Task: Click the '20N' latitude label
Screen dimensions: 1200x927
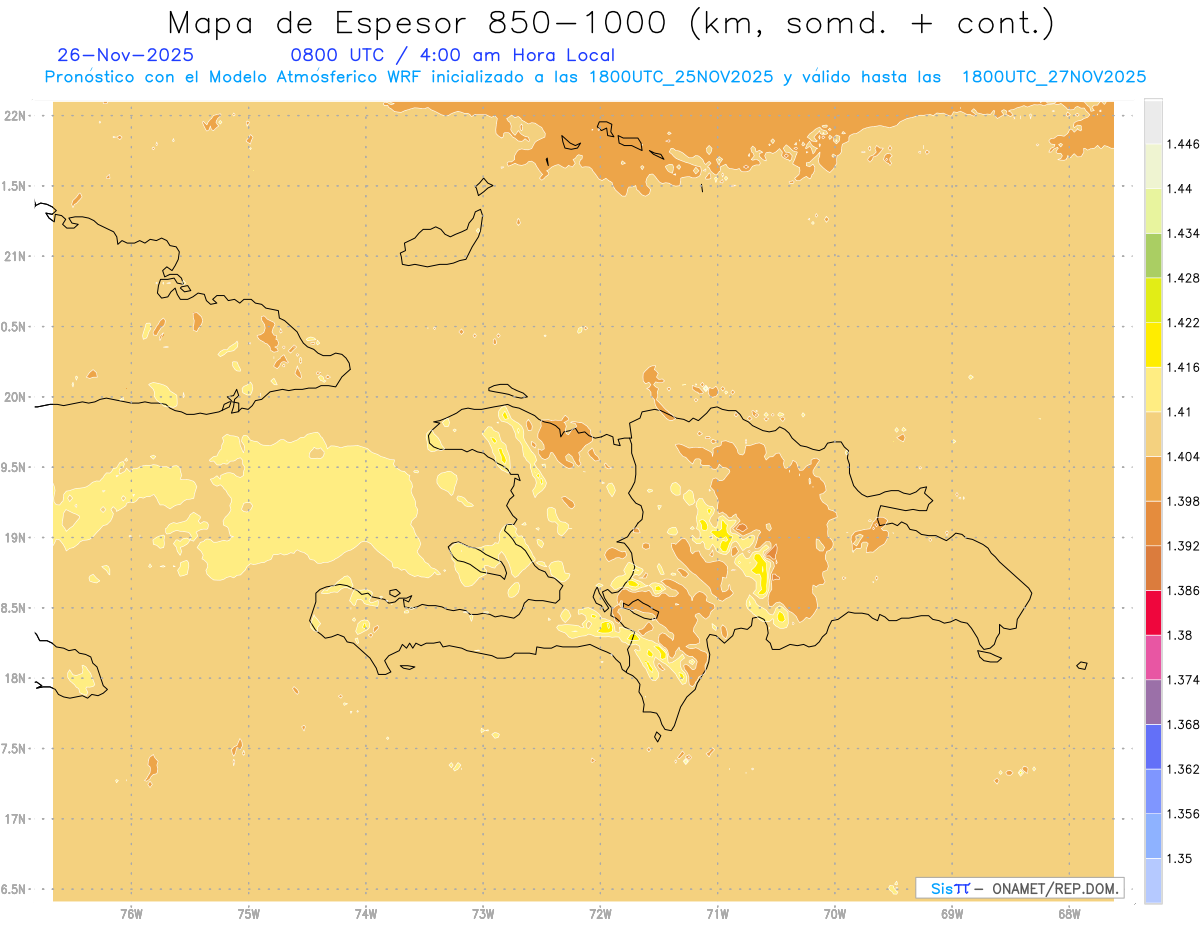Action: point(16,397)
